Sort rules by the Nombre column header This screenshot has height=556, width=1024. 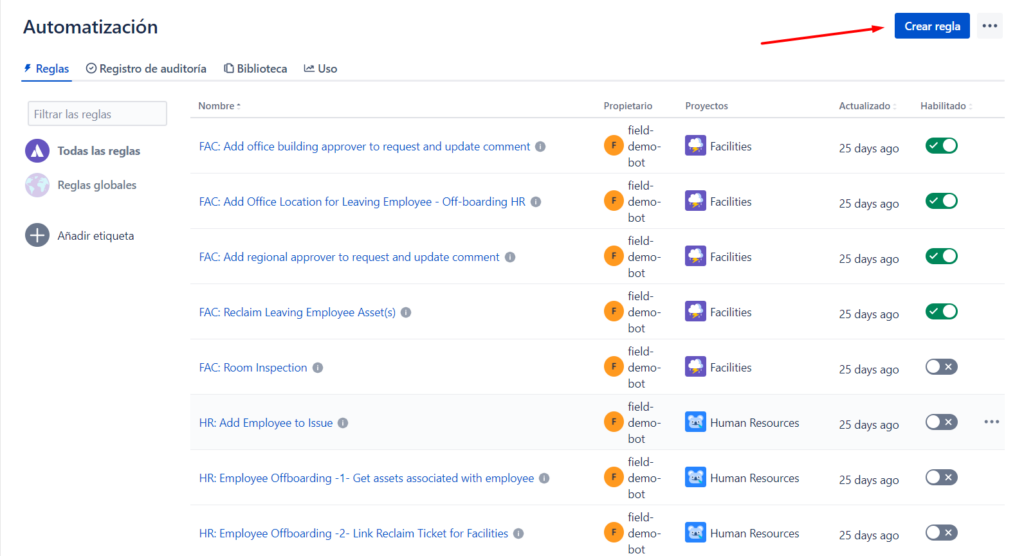219,106
